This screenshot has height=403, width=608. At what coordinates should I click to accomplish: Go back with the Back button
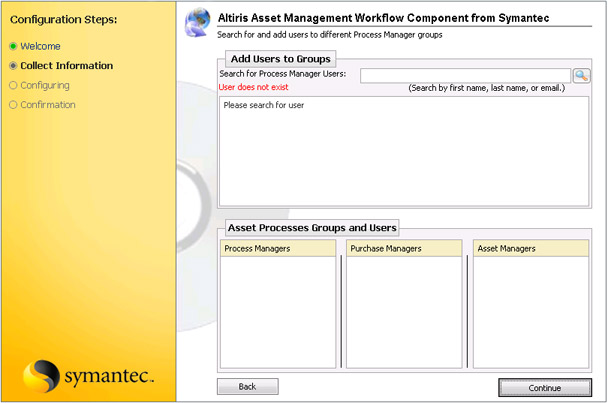[x=247, y=386]
